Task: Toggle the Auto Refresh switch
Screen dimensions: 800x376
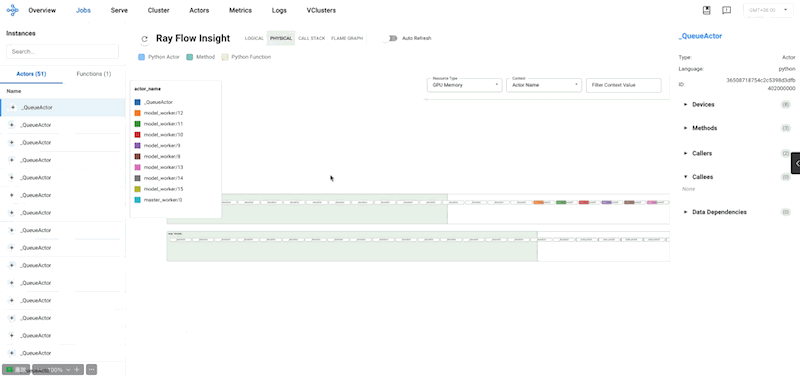Action: click(391, 38)
